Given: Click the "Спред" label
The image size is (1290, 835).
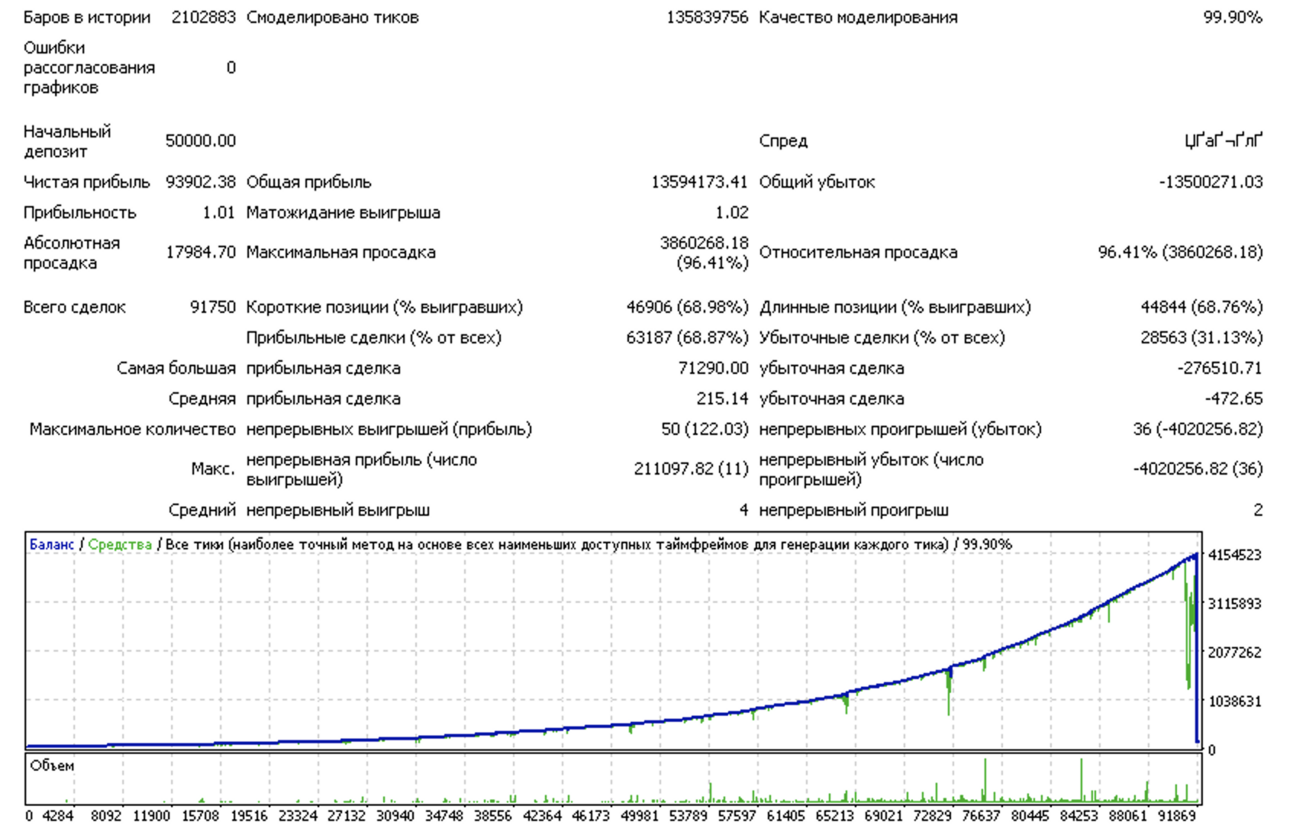Looking at the screenshot, I should tap(783, 142).
